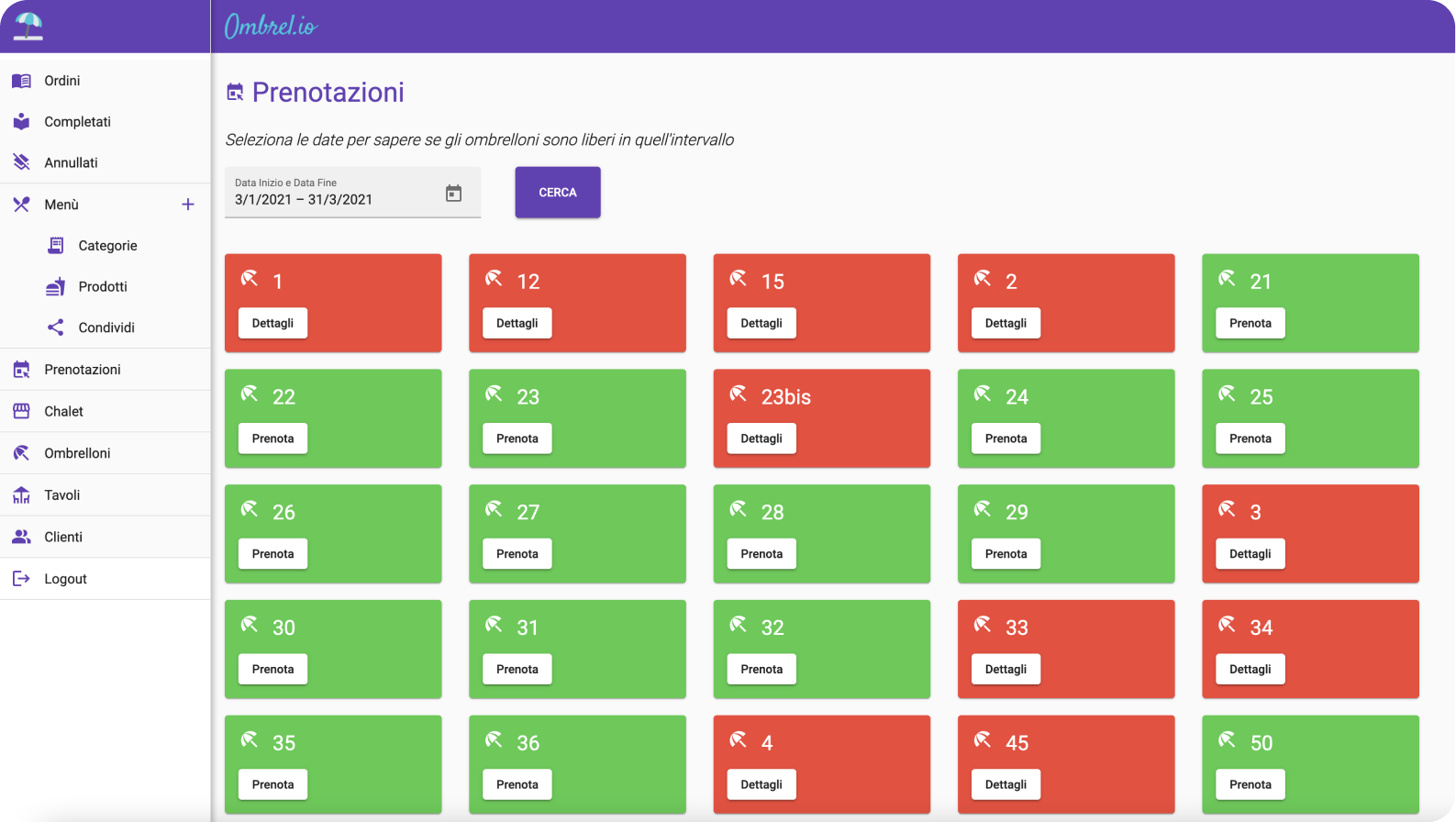The height and width of the screenshot is (822, 1456).
Task: Click Logout text in sidebar
Action: pos(65,579)
